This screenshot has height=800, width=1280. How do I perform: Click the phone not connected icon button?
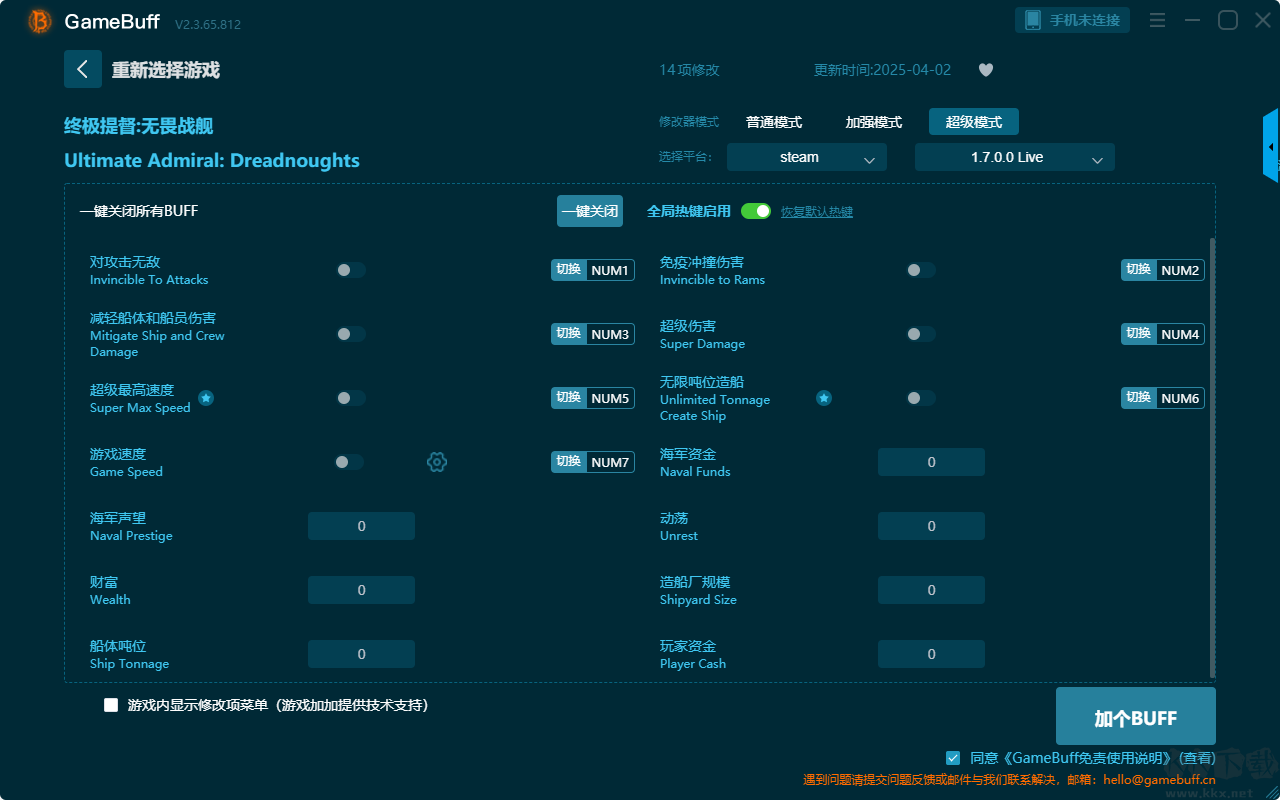tap(1073, 20)
